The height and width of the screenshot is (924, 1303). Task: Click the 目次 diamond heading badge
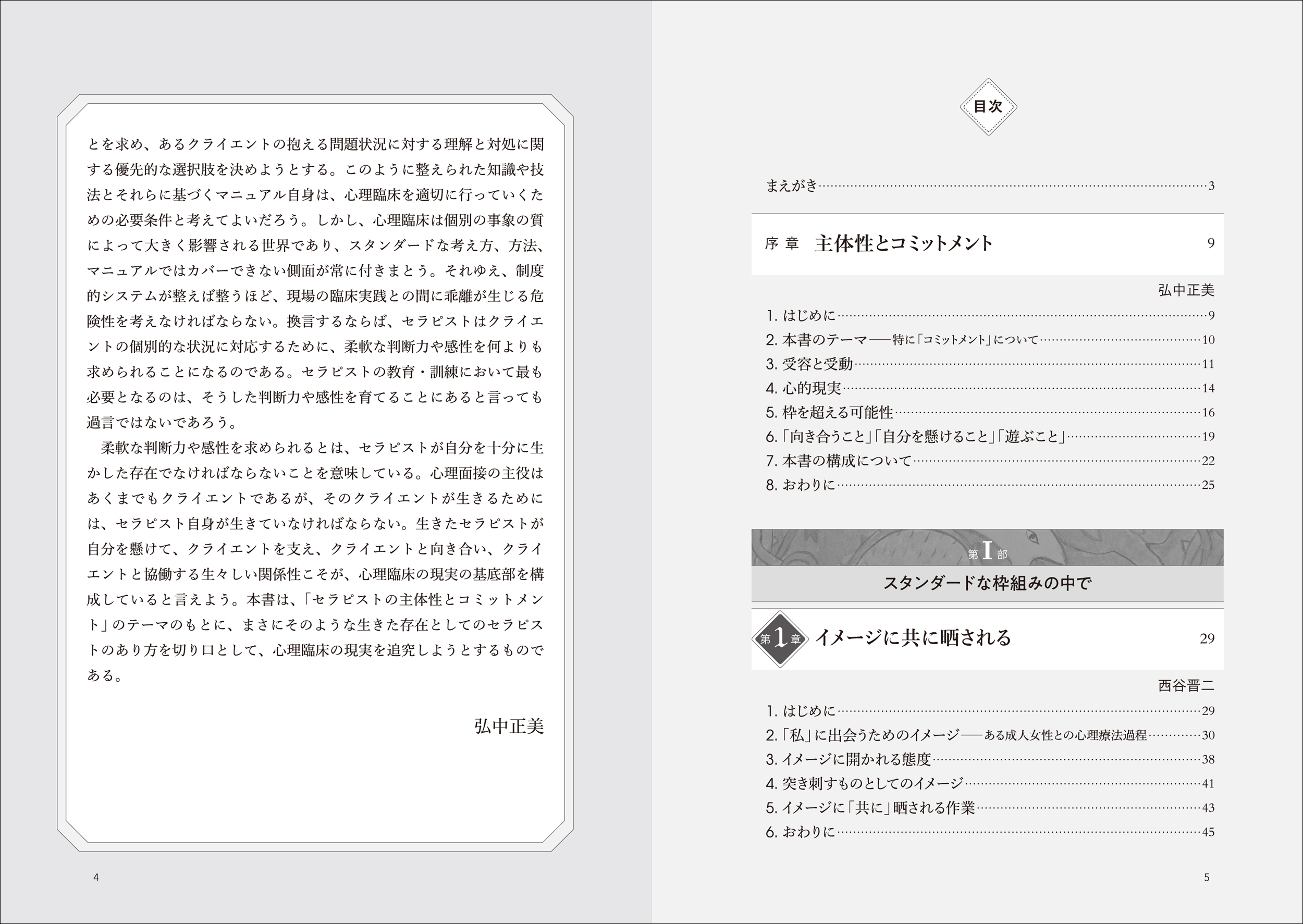coord(988,107)
